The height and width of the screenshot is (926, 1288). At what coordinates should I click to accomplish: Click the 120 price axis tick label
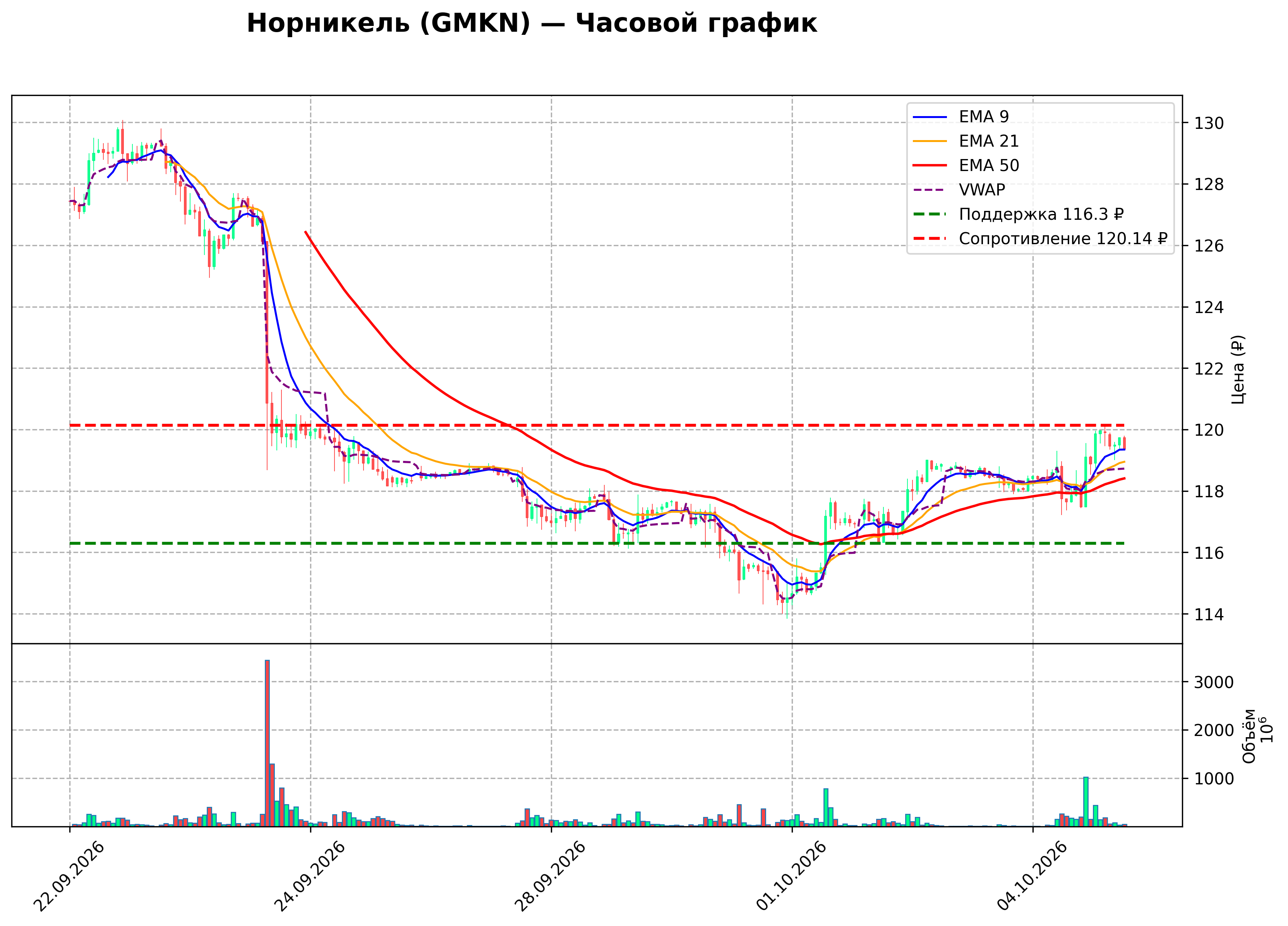pyautogui.click(x=1209, y=430)
